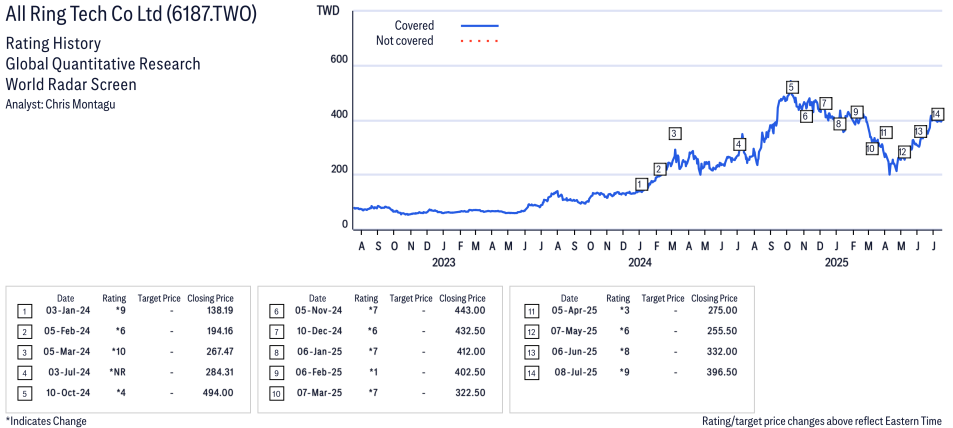Click the boxed 5 in the table row
Viewport: 953px width, 428px height.
(24, 393)
